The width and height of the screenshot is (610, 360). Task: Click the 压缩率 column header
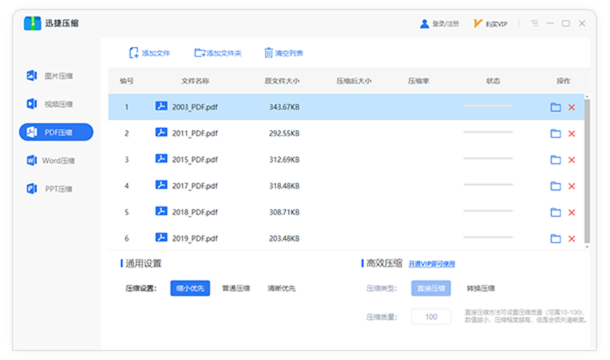(x=419, y=81)
